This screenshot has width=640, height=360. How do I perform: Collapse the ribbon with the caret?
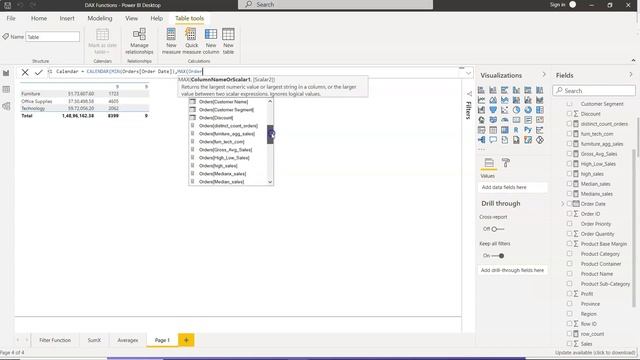tap(633, 60)
